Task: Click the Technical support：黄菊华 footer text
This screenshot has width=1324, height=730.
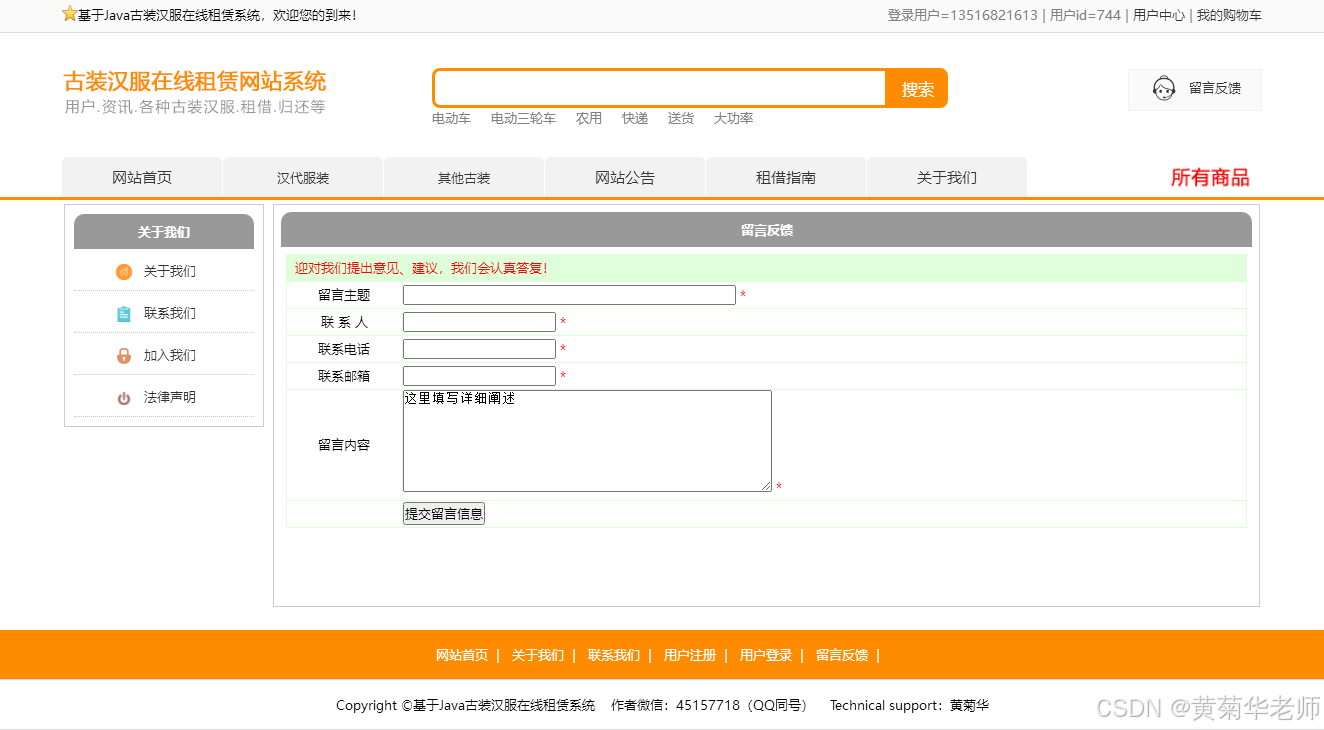Action: [909, 706]
